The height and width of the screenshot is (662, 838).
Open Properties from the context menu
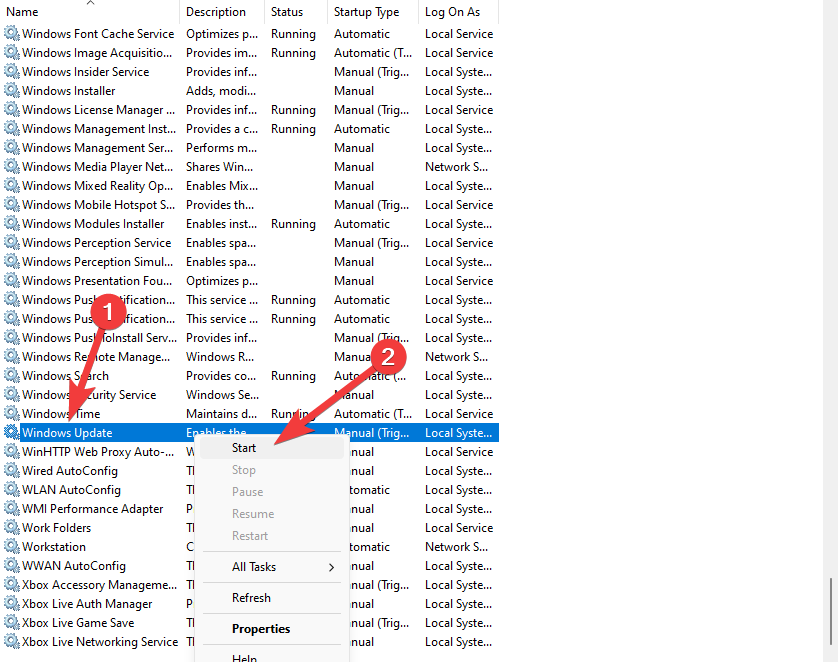point(261,629)
